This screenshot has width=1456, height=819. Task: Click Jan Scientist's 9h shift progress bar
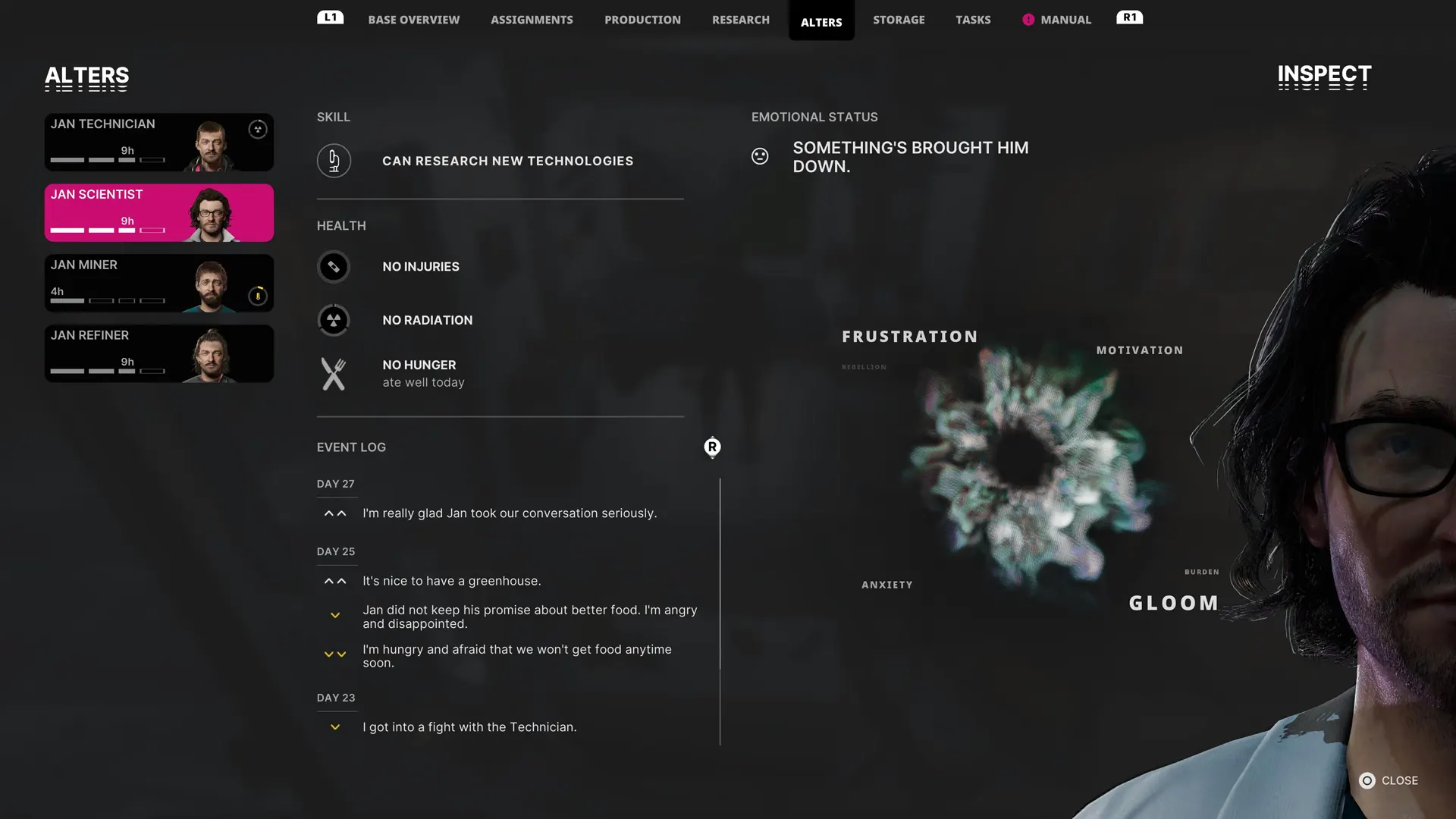[108, 230]
